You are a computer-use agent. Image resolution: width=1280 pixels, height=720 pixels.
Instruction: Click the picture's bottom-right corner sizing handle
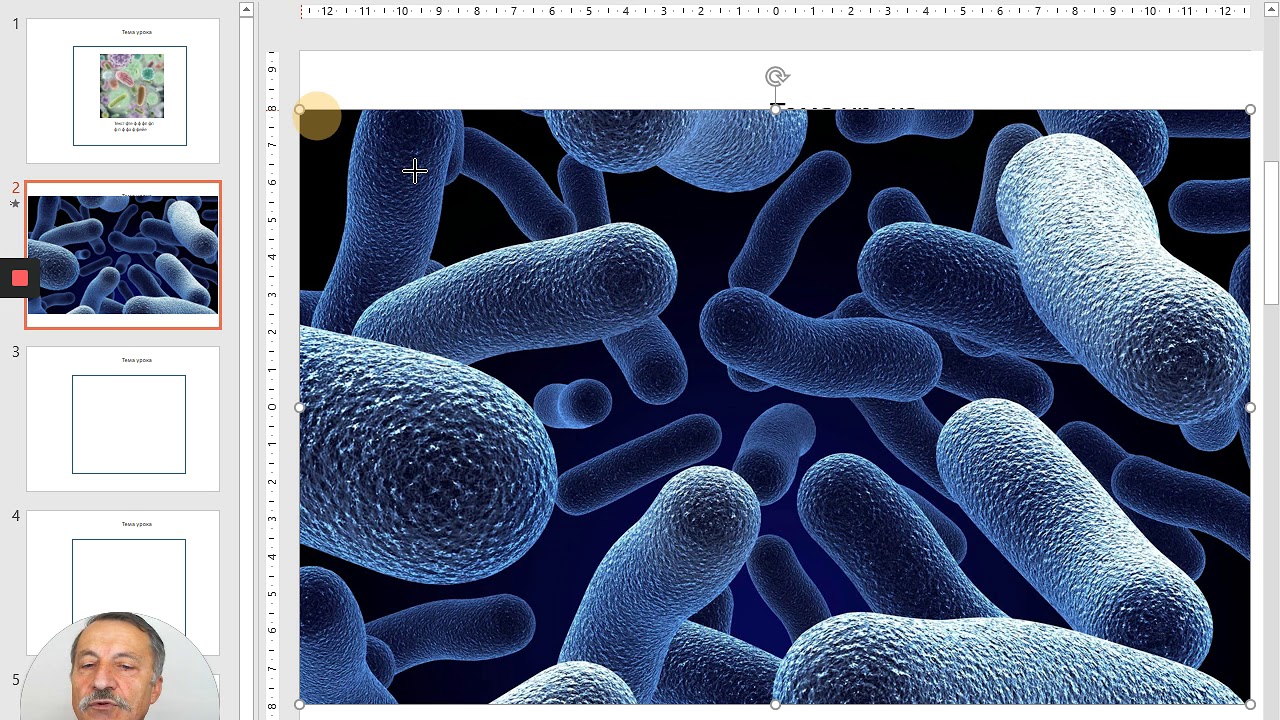(x=1250, y=704)
